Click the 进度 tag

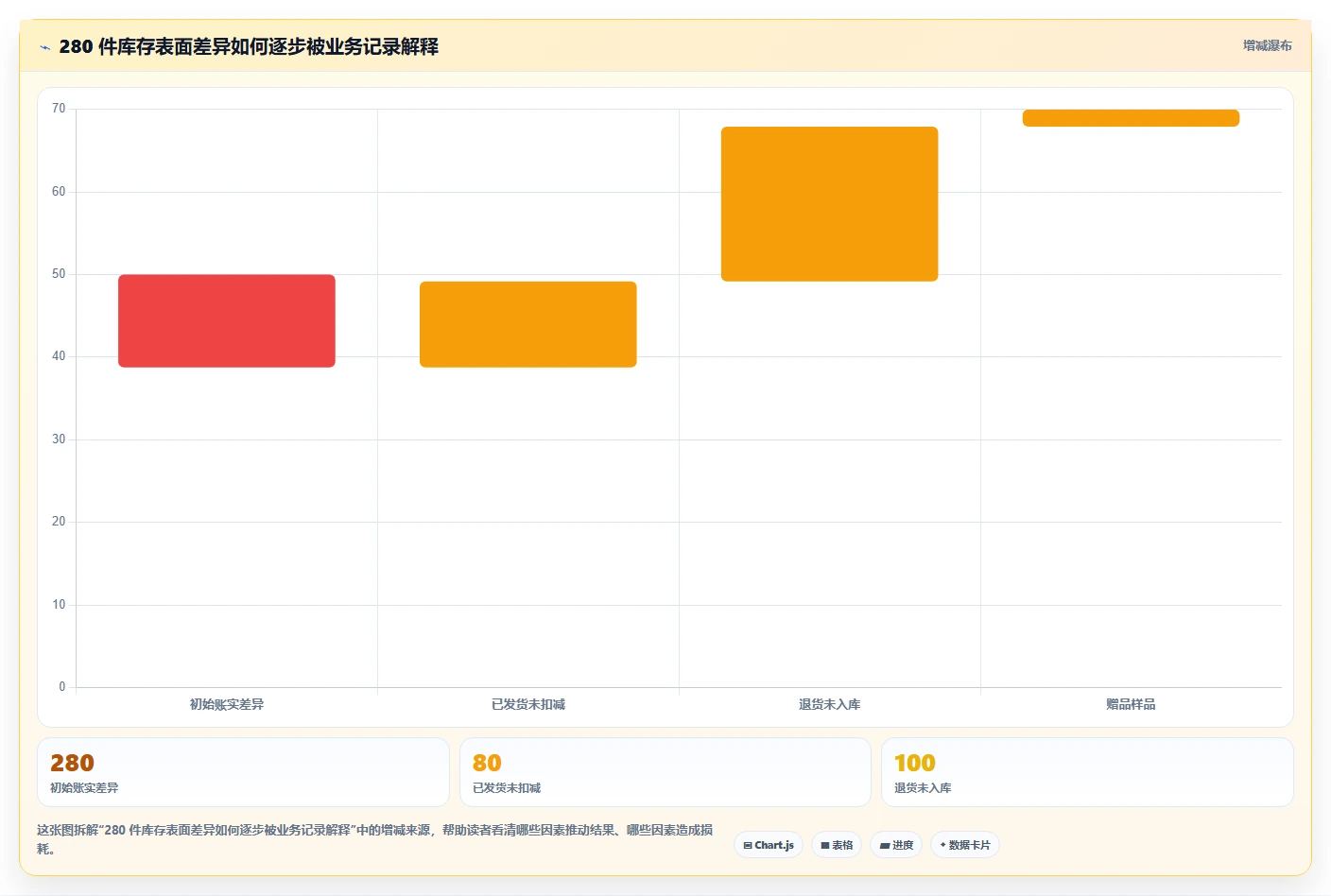click(x=896, y=845)
